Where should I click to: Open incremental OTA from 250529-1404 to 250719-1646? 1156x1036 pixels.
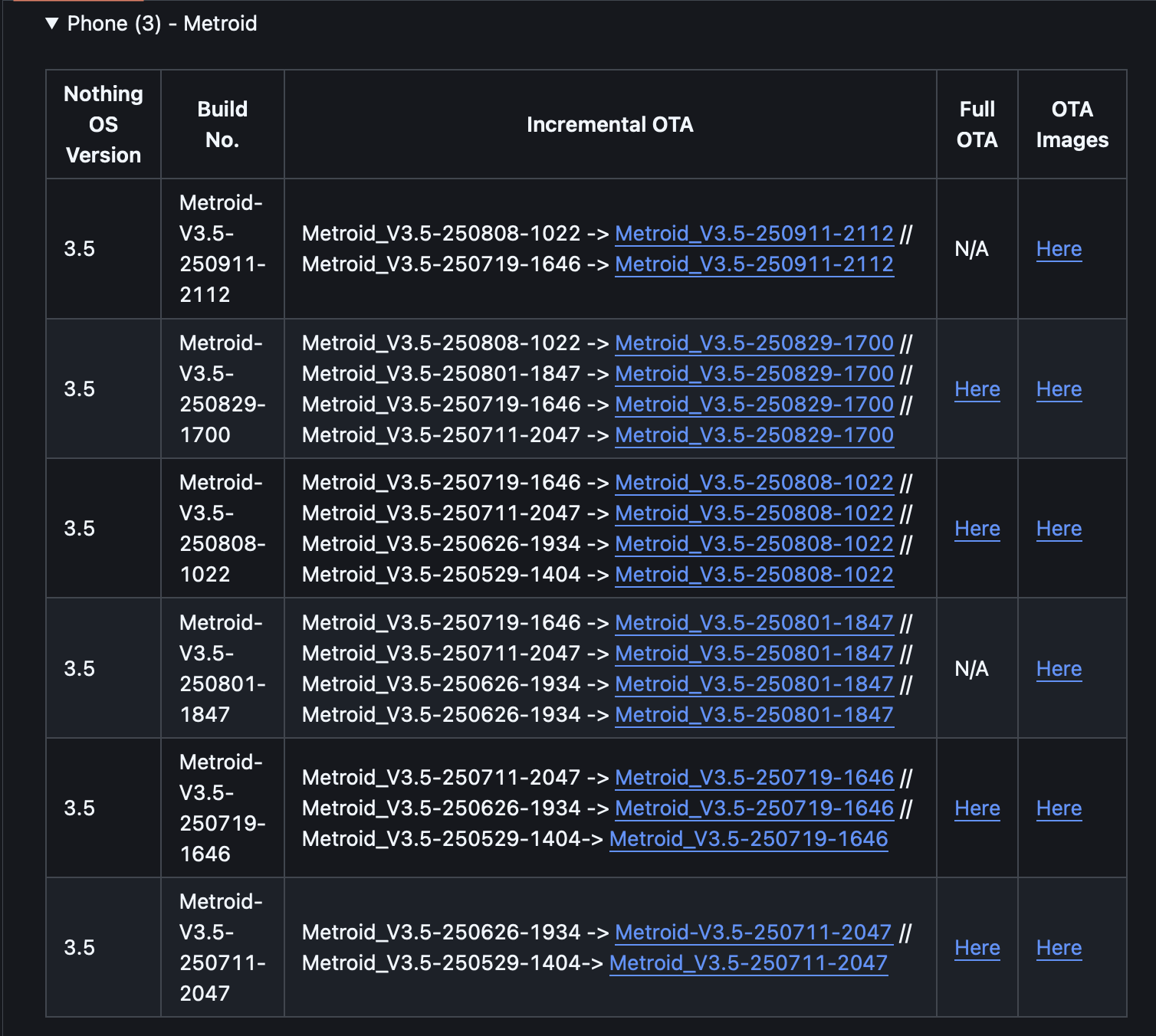tap(748, 839)
